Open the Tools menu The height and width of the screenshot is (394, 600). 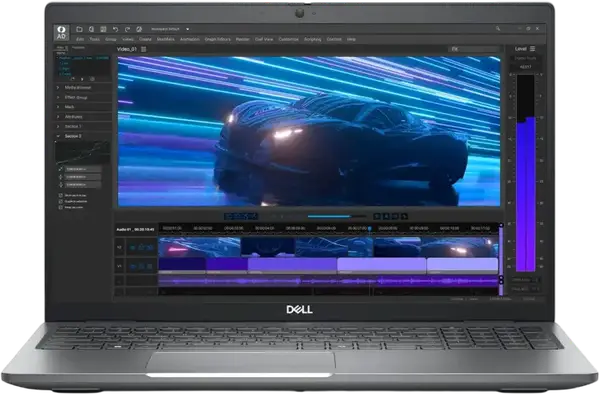(x=95, y=39)
